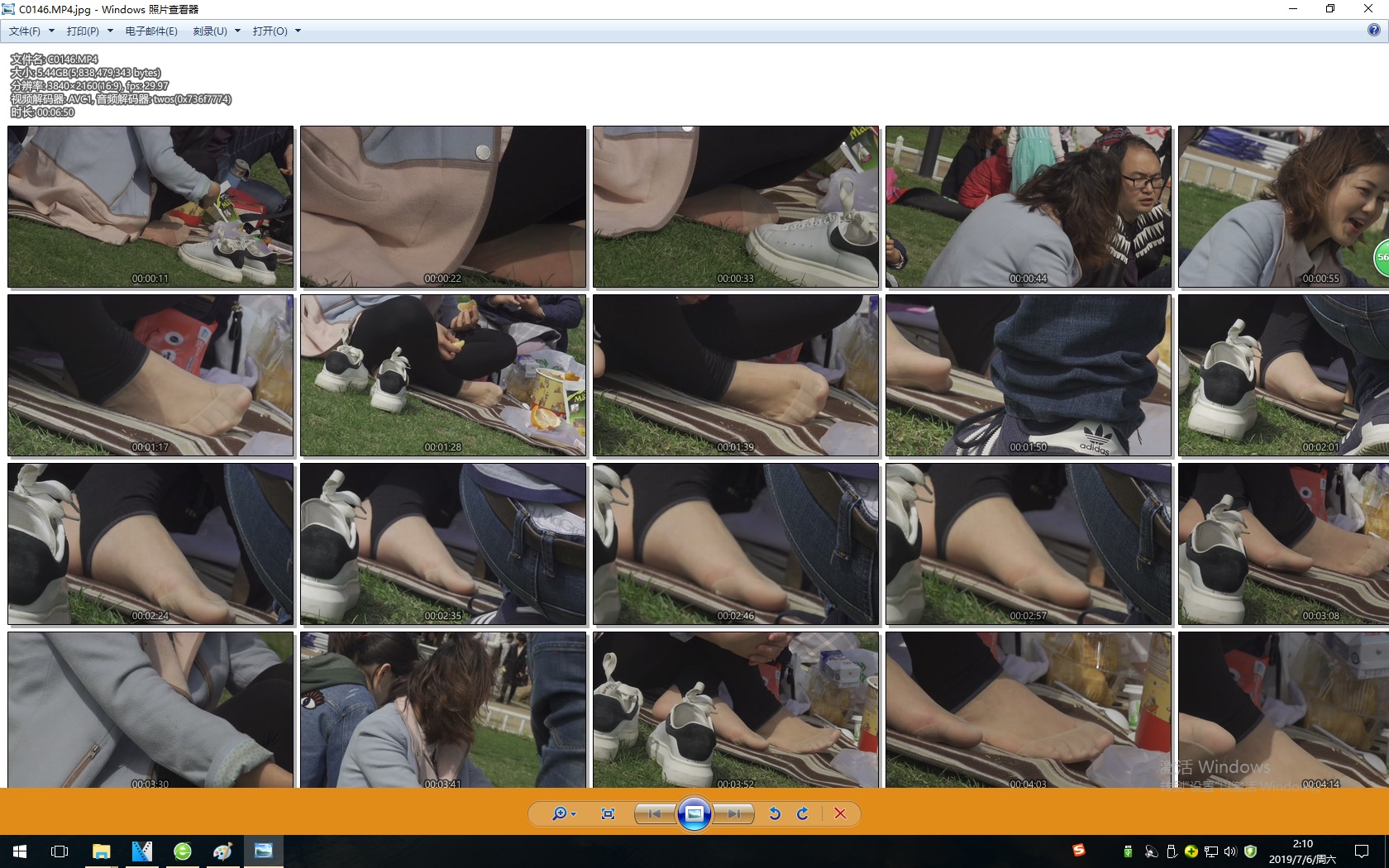Go to the next photo

coord(734,813)
